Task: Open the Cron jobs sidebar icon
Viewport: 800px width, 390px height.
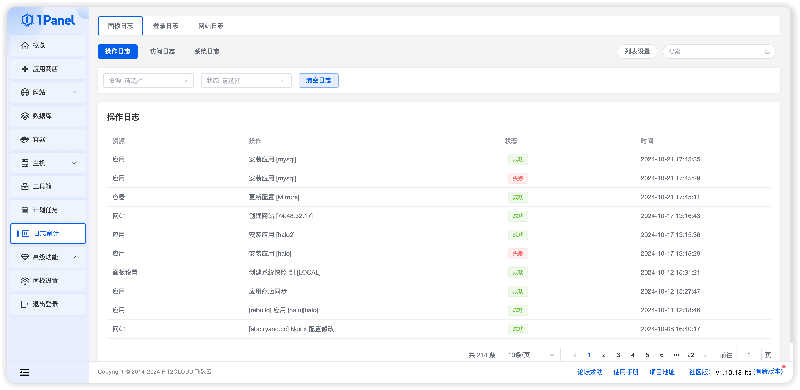Action: [x=25, y=210]
